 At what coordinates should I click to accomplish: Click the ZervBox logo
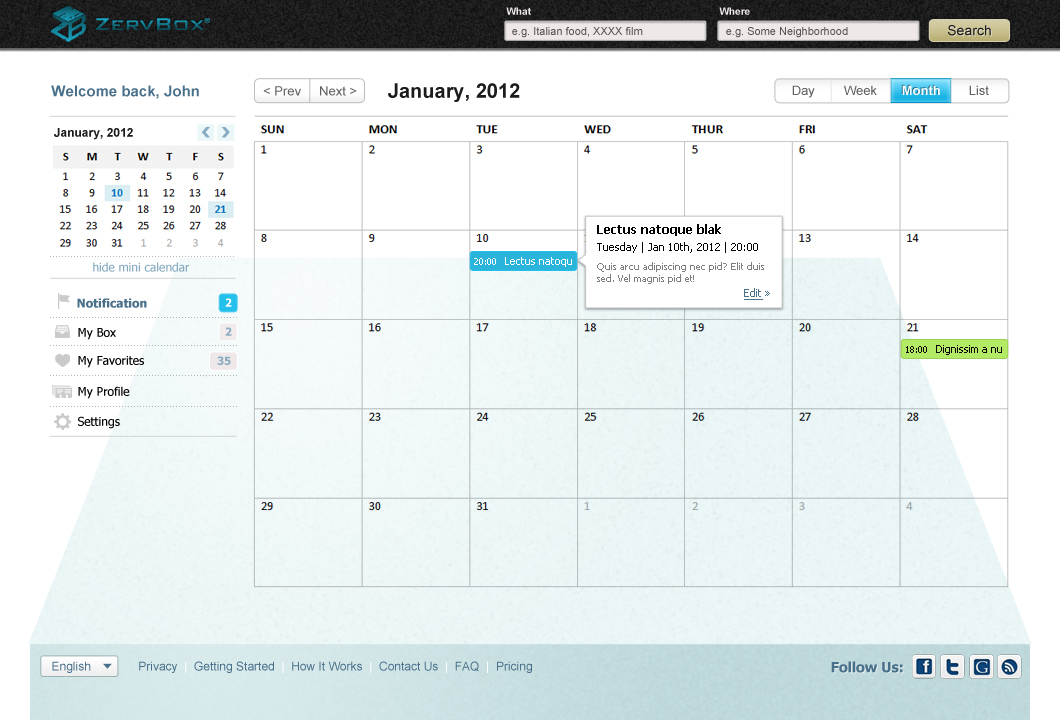pos(130,24)
